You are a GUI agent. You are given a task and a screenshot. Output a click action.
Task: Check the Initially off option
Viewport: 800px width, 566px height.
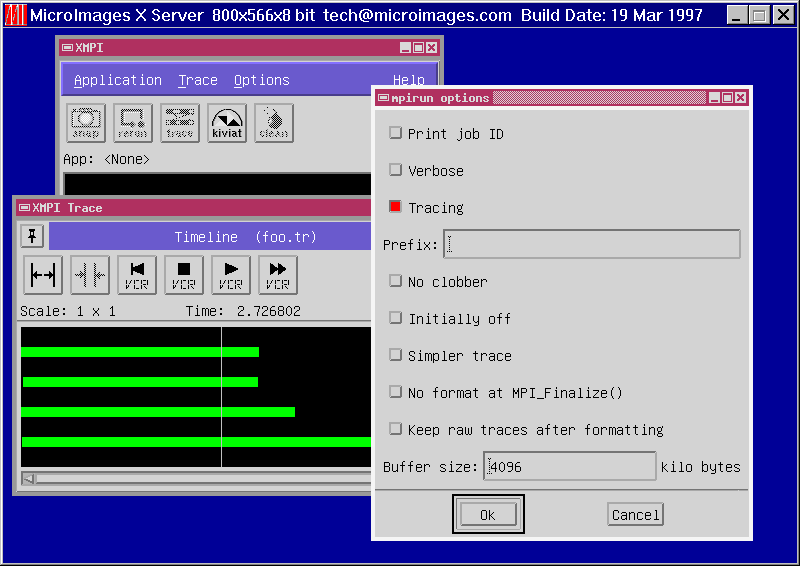395,317
